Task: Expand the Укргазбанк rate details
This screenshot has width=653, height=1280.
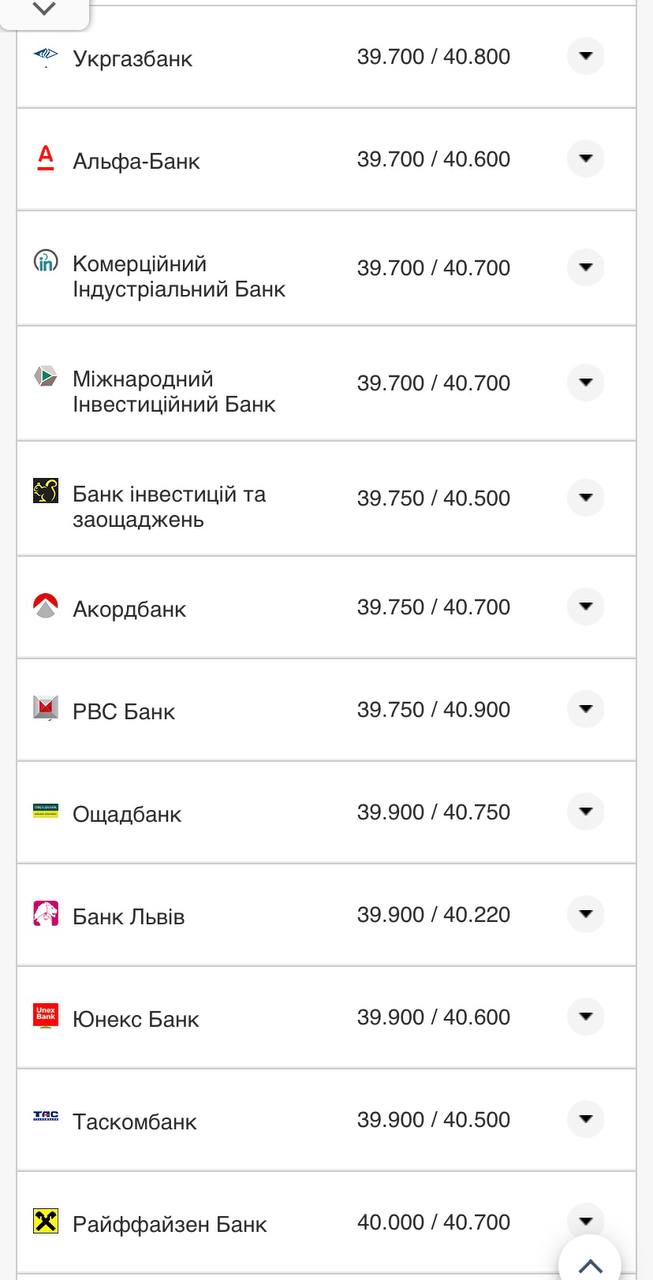Action: tap(585, 57)
